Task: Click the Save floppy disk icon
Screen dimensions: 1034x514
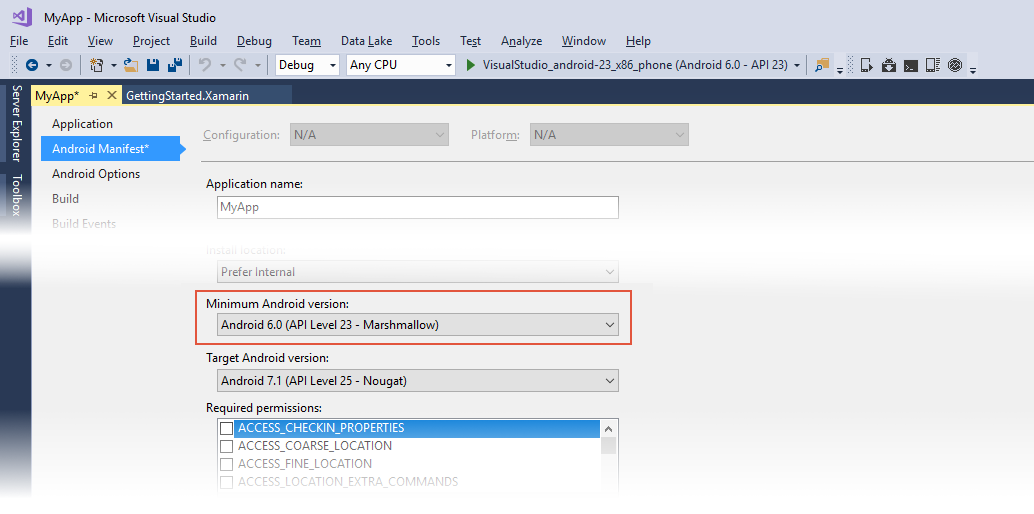Action: click(153, 65)
